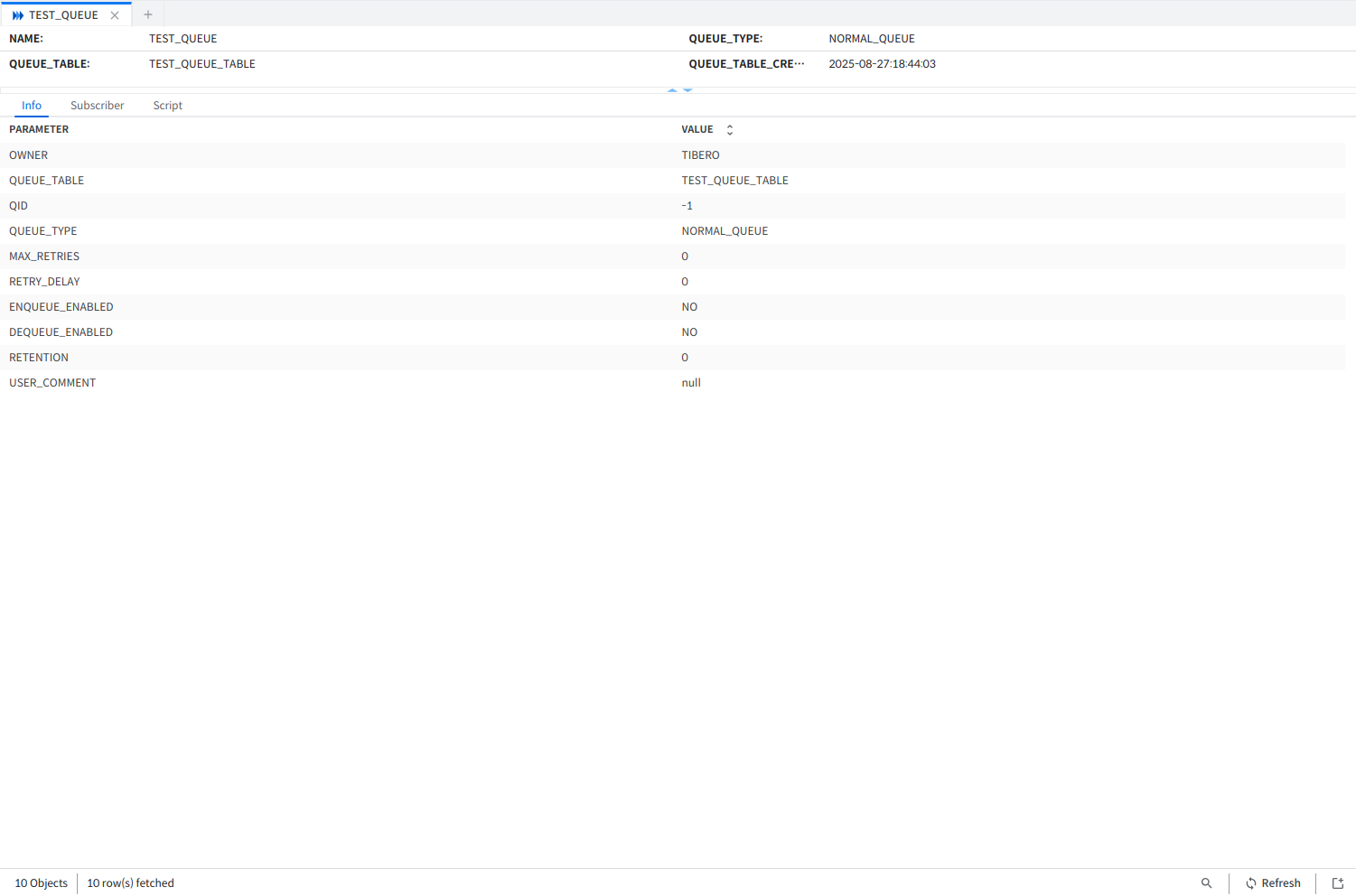The width and height of the screenshot is (1356, 896).
Task: Select the MAX_RETRIES row
Action: click(44, 257)
